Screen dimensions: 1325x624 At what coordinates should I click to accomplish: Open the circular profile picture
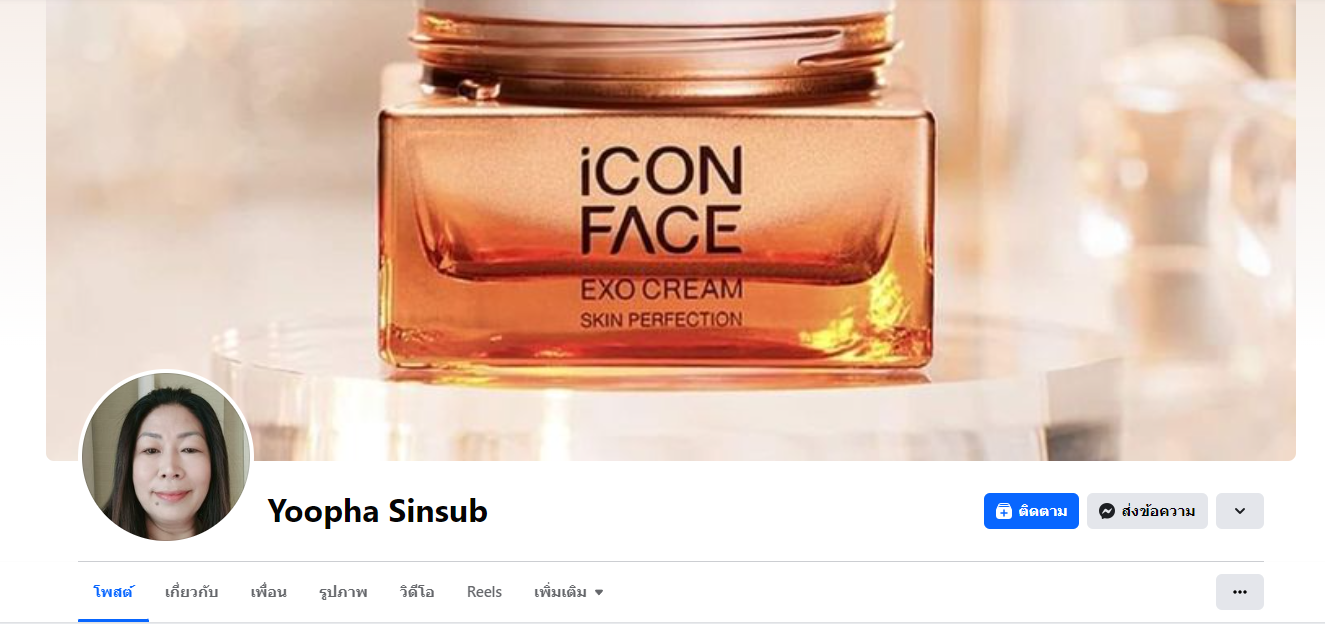(x=166, y=457)
